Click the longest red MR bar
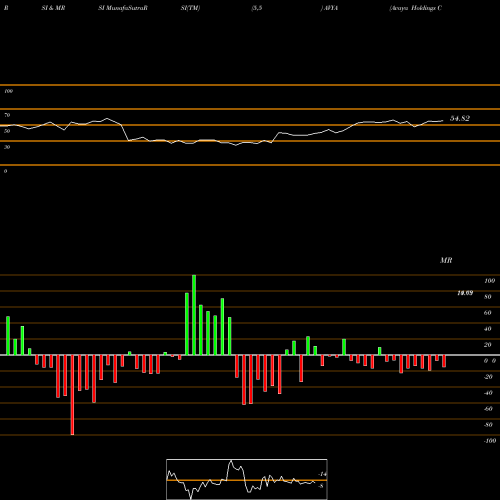 [72, 395]
